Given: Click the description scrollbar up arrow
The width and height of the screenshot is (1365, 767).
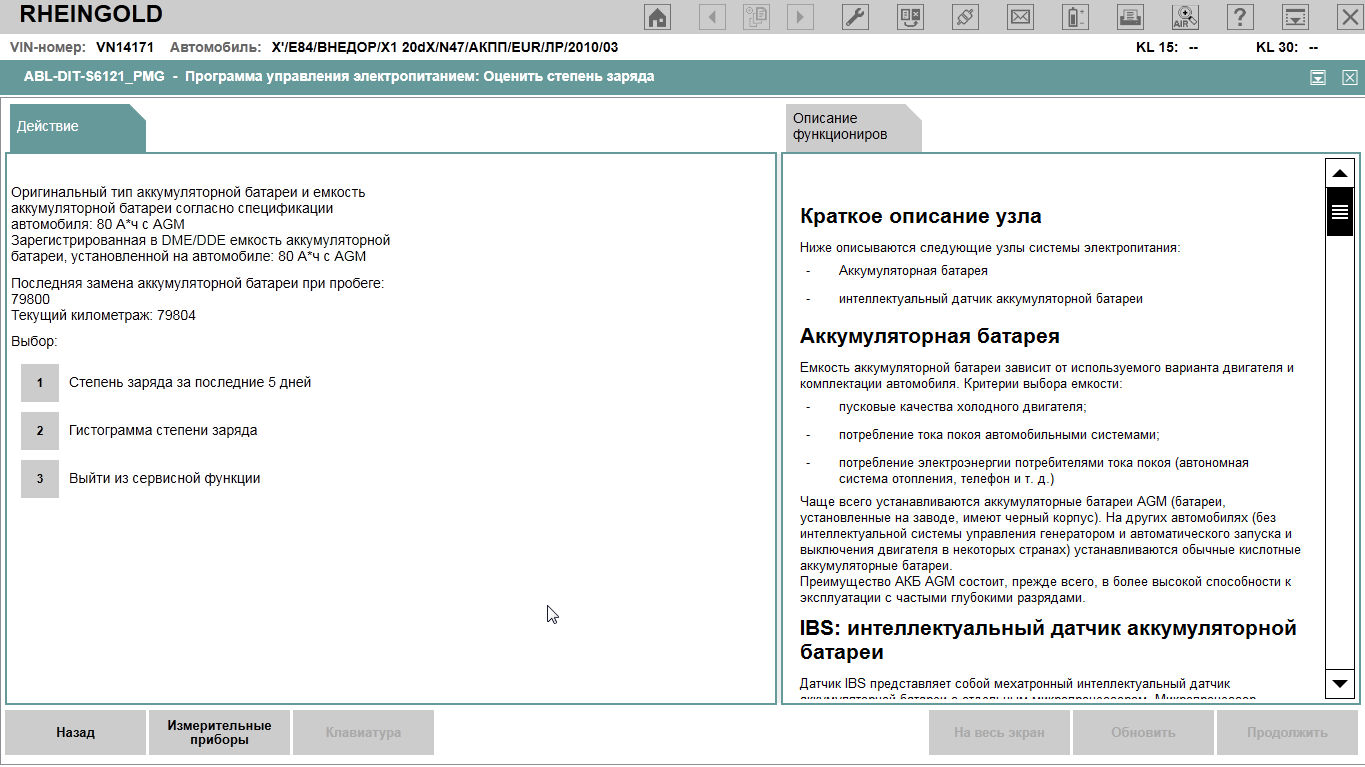Looking at the screenshot, I should click(1339, 172).
